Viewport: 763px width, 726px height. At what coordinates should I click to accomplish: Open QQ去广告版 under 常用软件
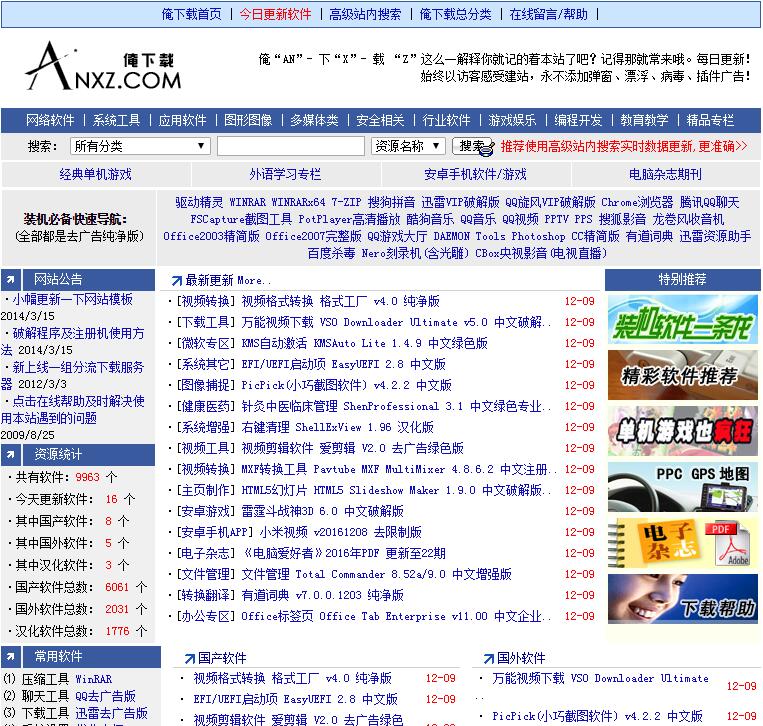point(105,696)
